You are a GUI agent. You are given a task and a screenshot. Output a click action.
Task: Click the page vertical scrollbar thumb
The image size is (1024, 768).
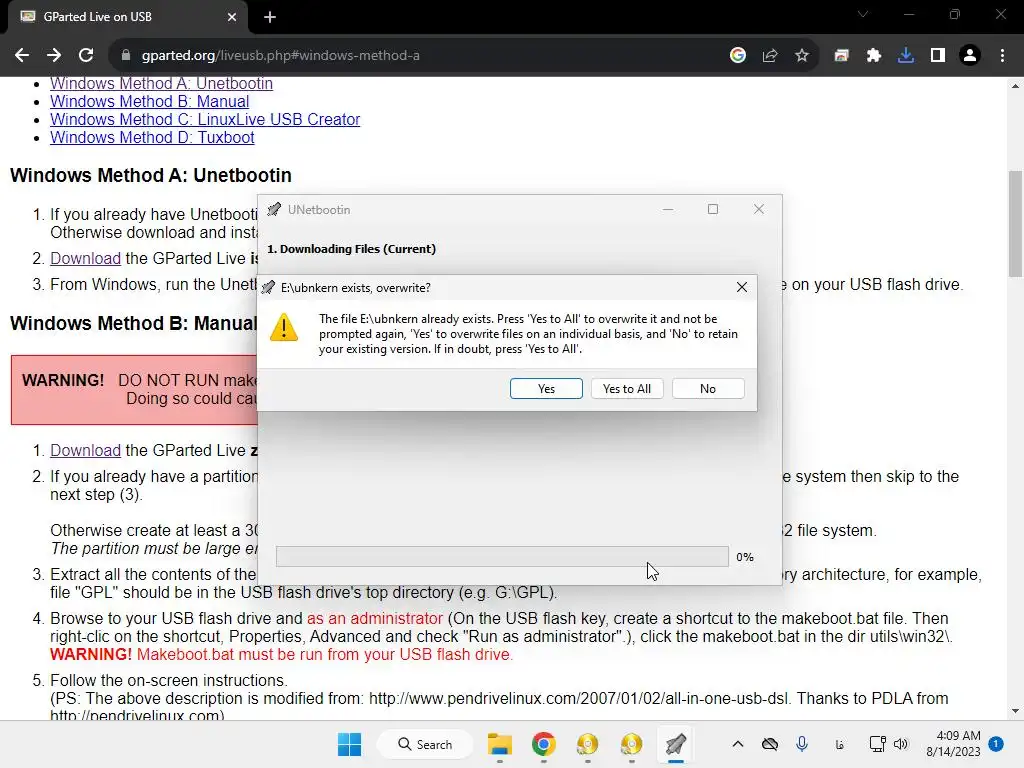click(1015, 224)
